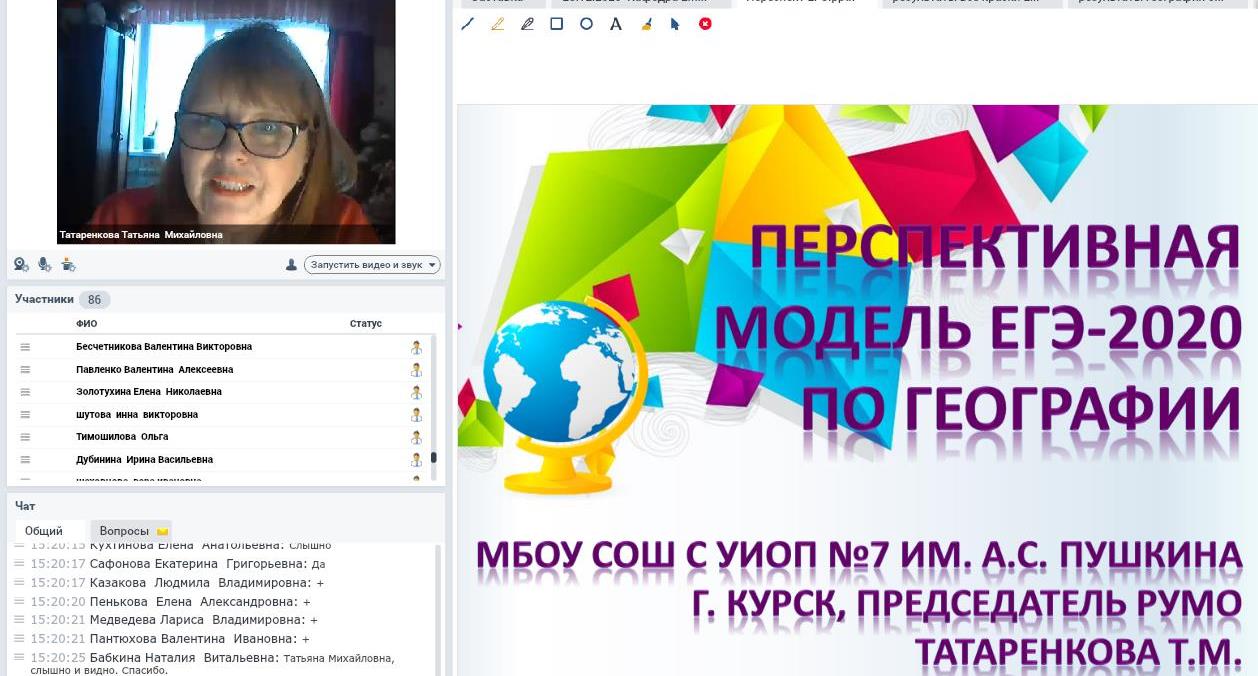Select participant Тимошилова Ольга
Screen dimensions: 1258x676
[x=122, y=437]
